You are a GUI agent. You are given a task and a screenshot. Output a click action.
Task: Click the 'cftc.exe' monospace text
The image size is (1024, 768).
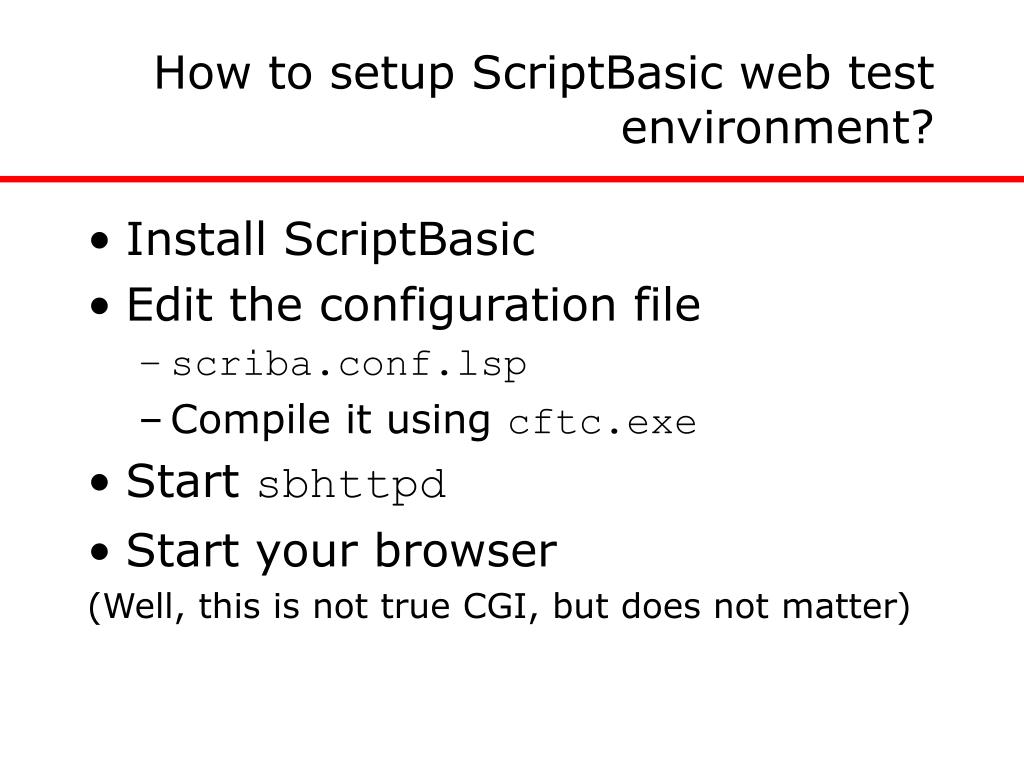(x=601, y=423)
